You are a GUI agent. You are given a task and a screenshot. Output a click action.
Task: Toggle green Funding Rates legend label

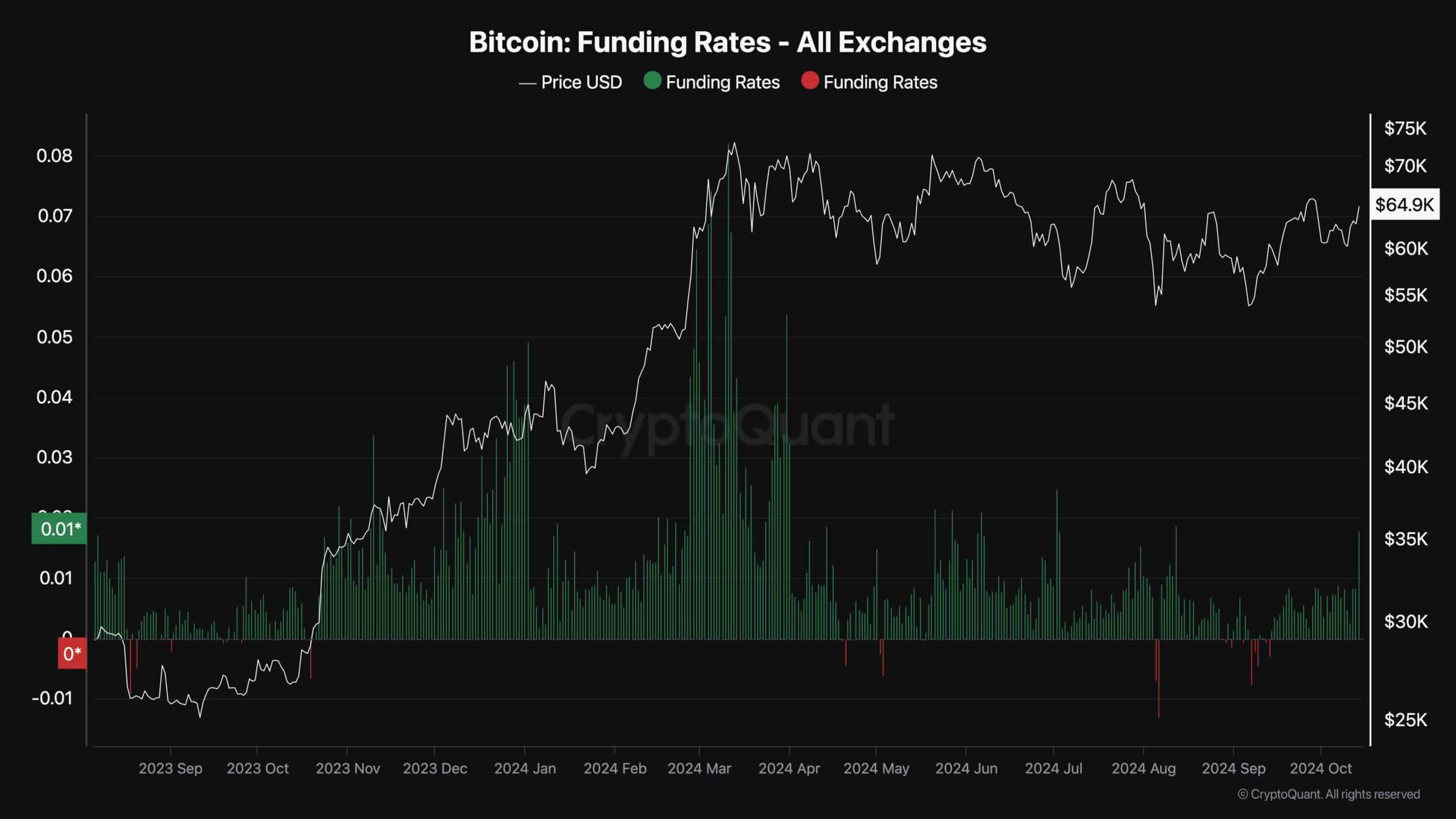(x=722, y=82)
